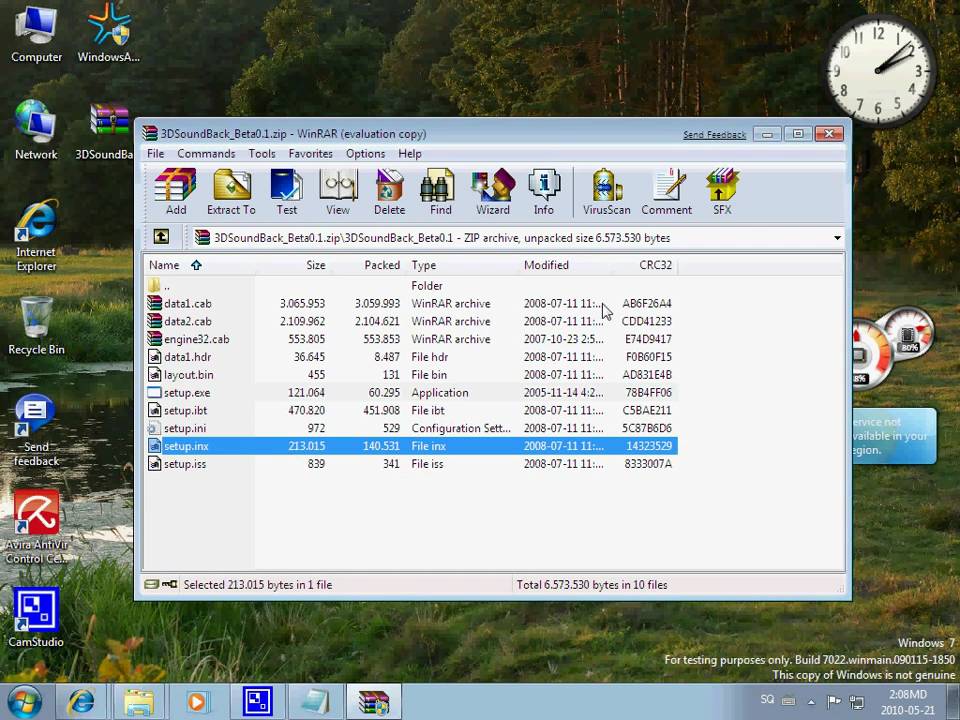Click the key password icon in status bar
Image resolution: width=960 pixels, height=720 pixels.
[170, 585]
